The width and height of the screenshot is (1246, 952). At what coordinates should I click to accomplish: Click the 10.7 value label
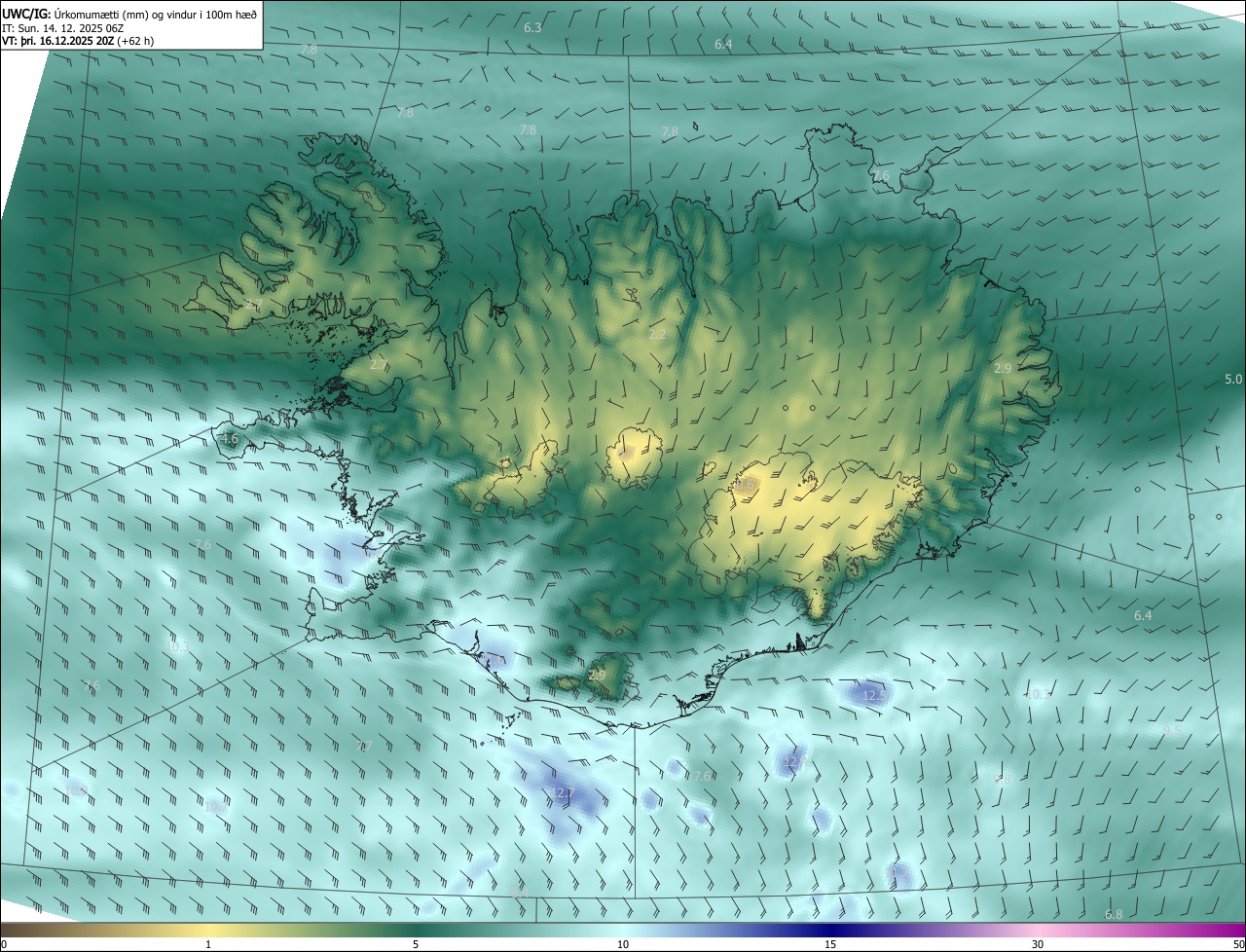[x=215, y=806]
